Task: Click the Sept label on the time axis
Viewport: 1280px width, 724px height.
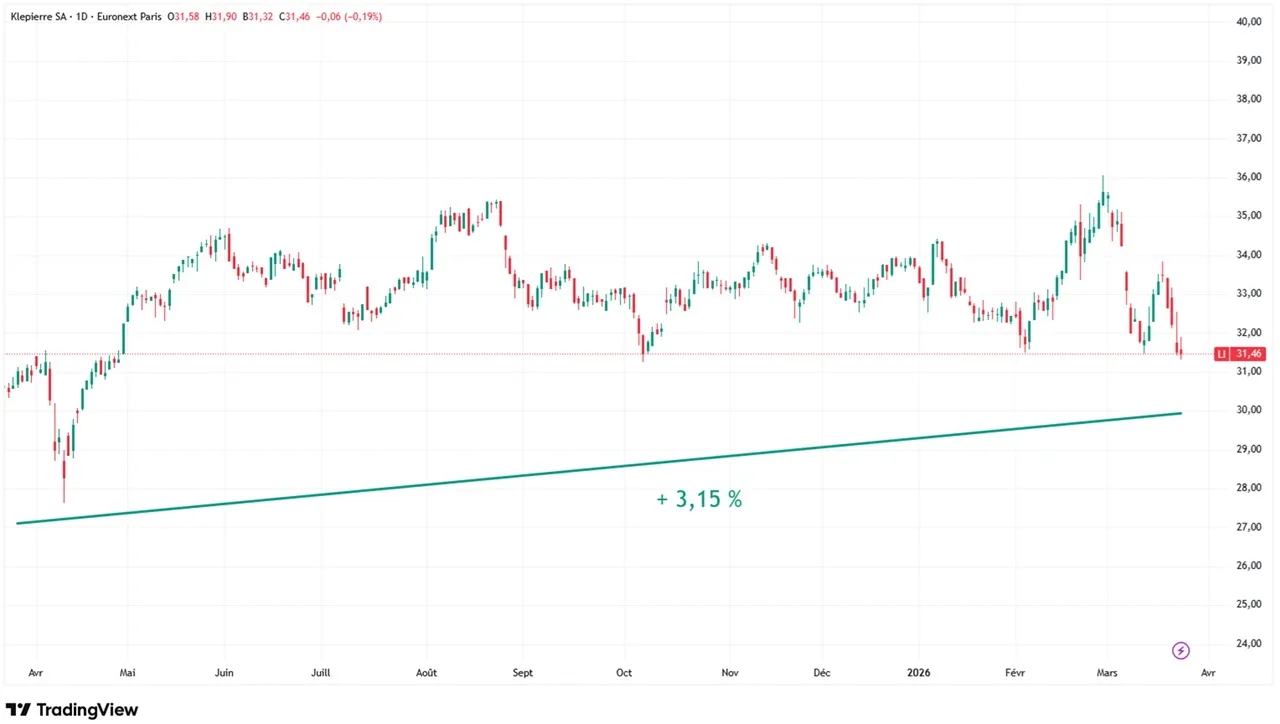Action: point(523,673)
